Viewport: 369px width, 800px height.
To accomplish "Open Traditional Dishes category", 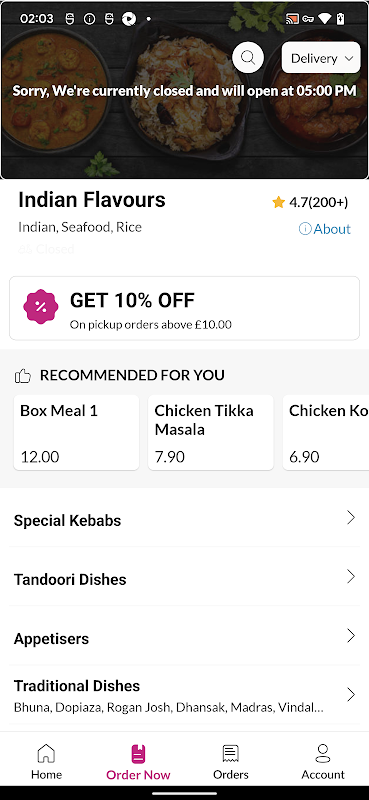I will pos(184,694).
